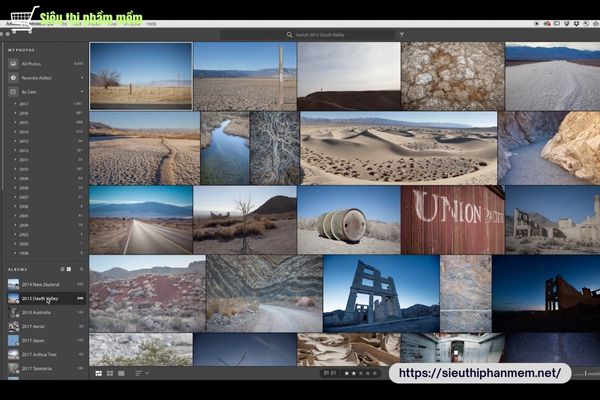Open the filter funnel next to search

pyautogui.click(x=402, y=35)
